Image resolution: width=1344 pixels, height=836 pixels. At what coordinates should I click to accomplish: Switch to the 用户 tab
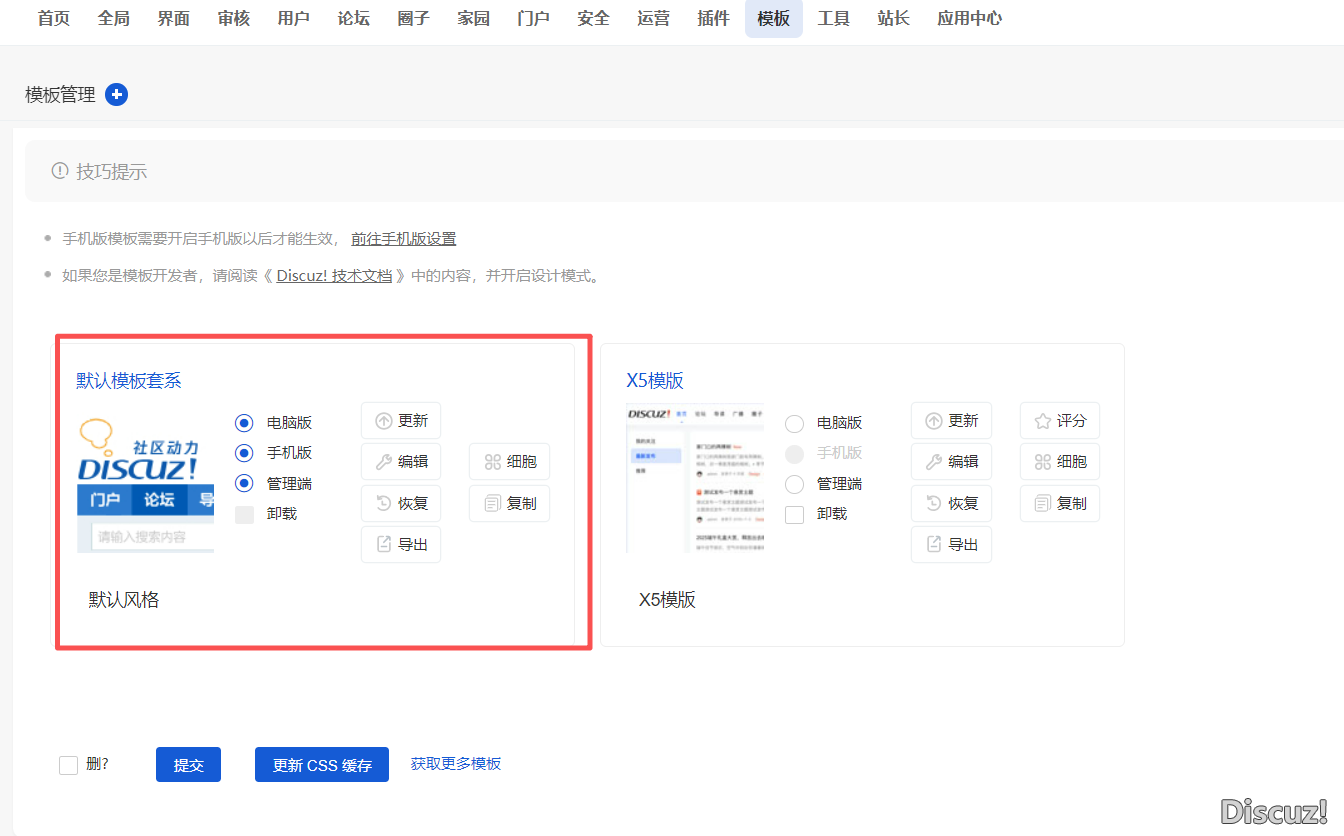point(294,18)
